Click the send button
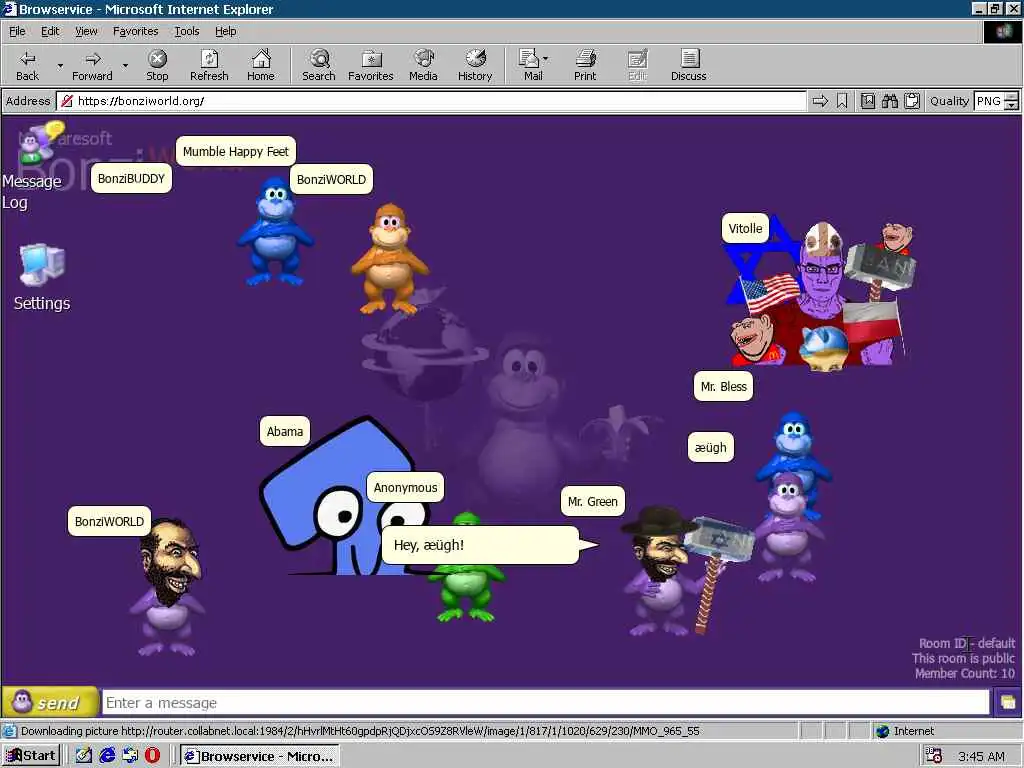 (x=50, y=703)
